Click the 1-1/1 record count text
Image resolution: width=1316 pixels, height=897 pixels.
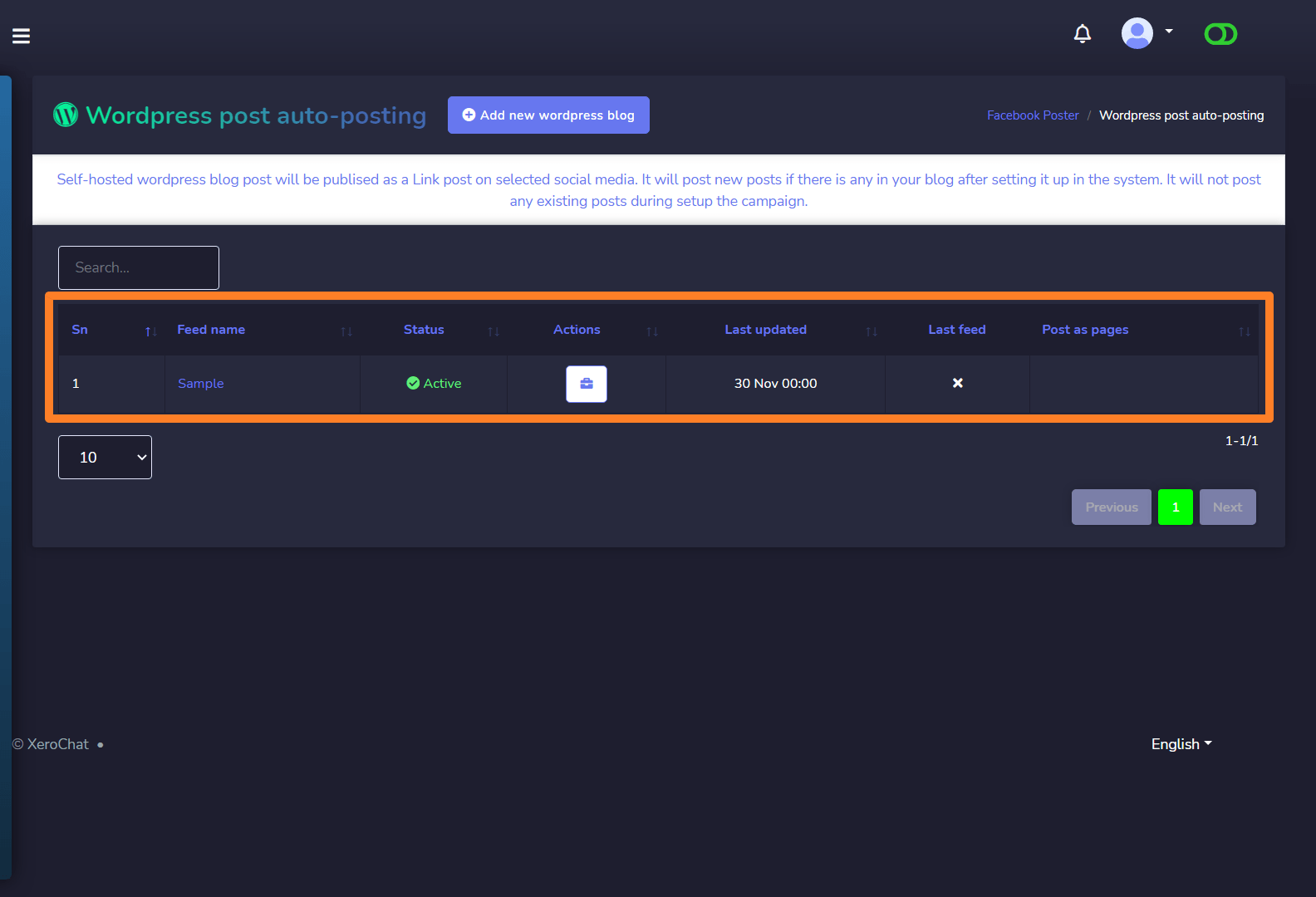1242,441
